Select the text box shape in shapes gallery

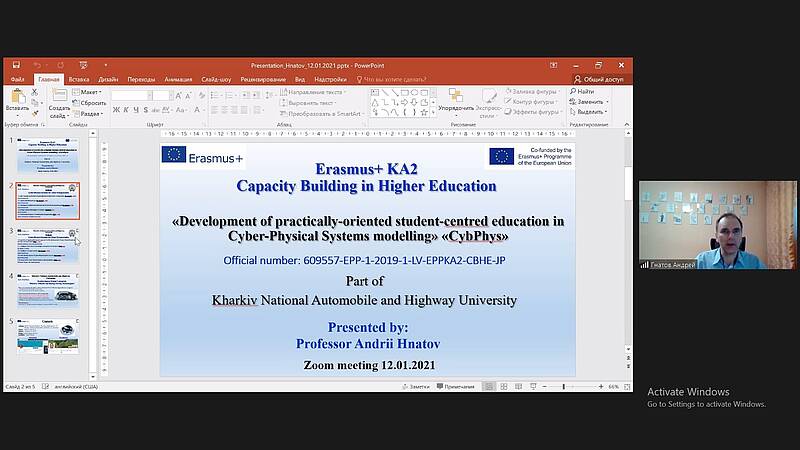point(375,92)
